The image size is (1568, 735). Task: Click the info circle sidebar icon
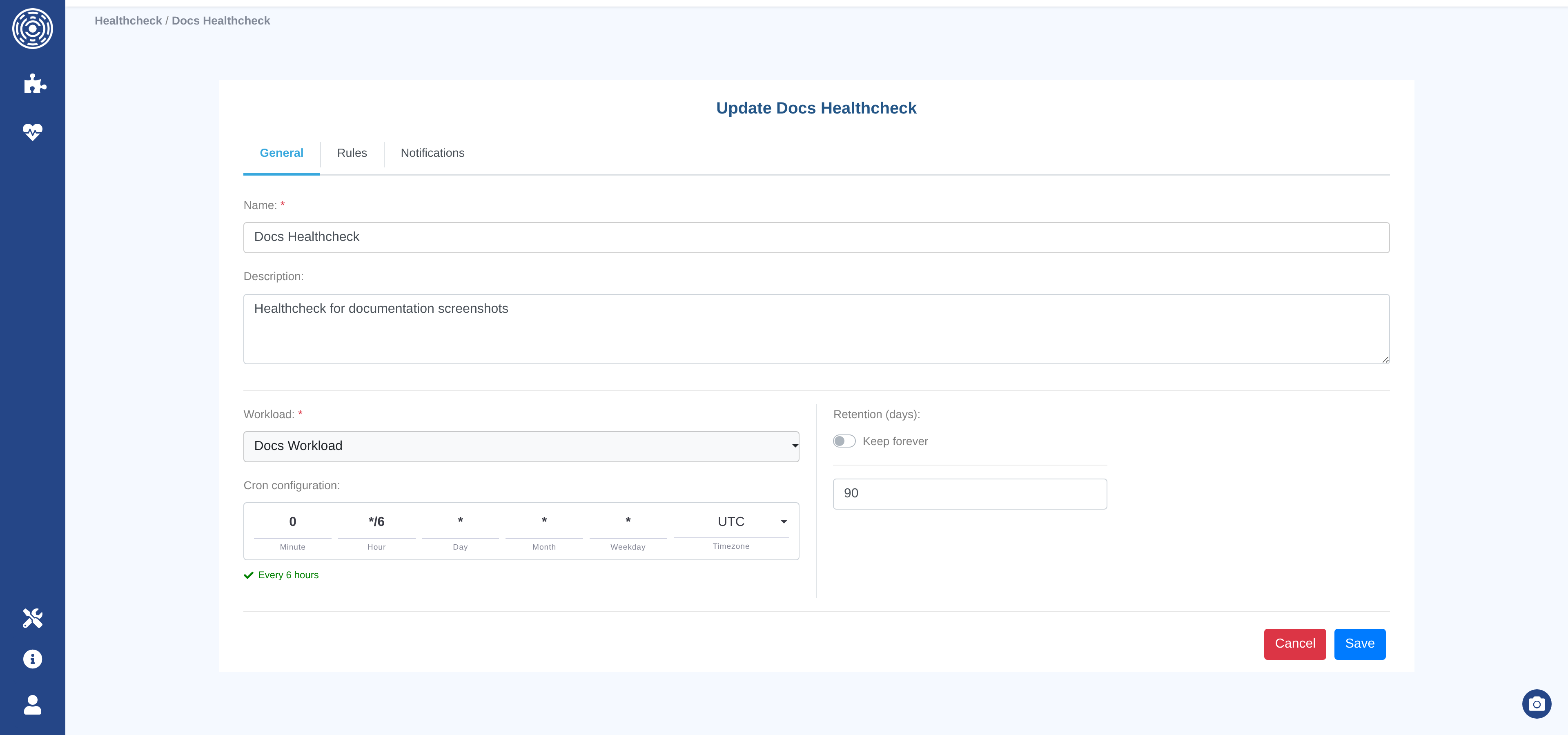[32, 659]
